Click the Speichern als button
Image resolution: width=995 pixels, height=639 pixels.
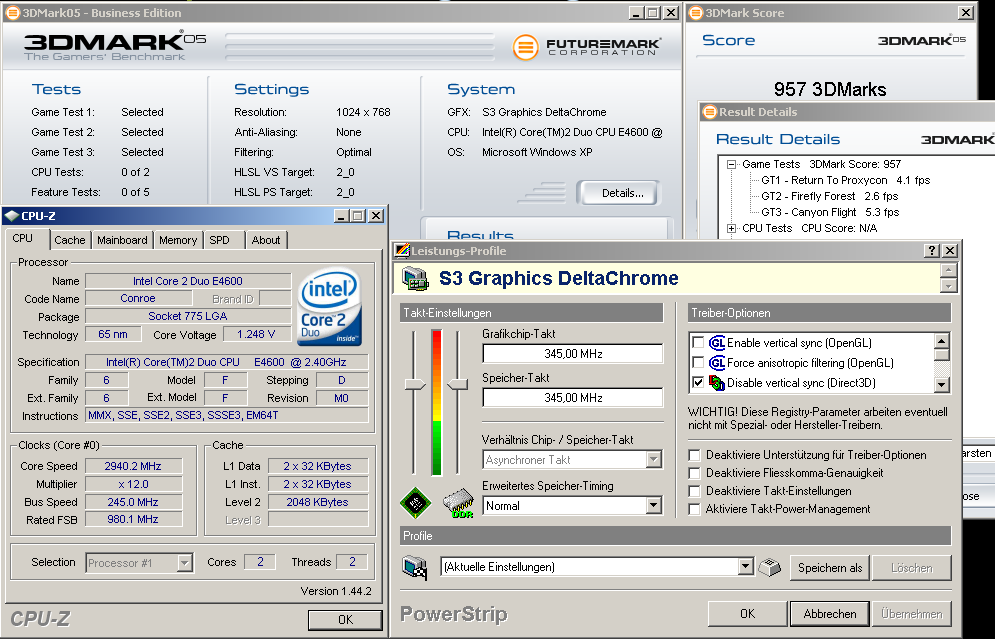[x=830, y=568]
